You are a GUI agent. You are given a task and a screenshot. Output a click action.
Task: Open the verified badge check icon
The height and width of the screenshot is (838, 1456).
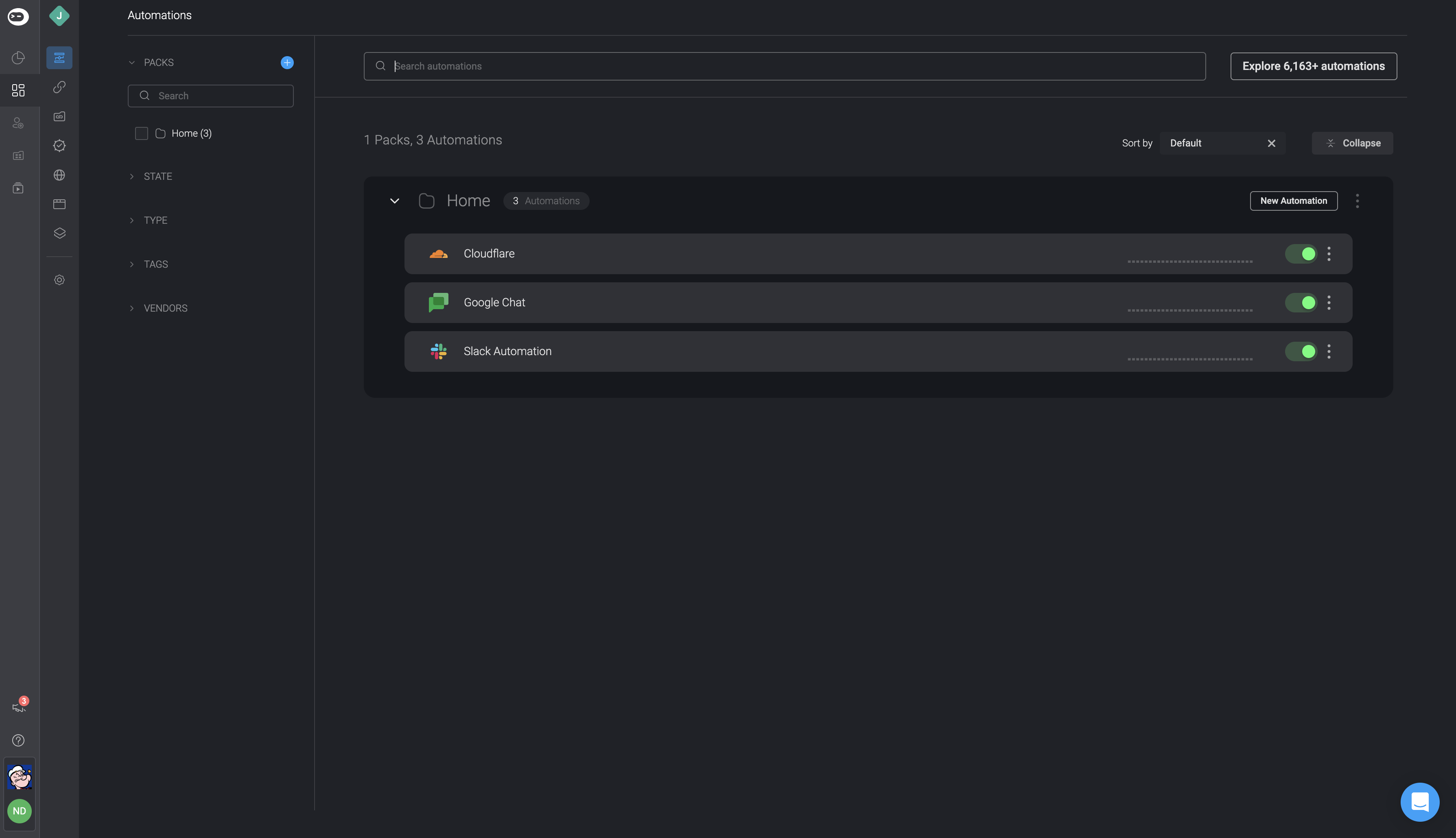pyautogui.click(x=59, y=146)
